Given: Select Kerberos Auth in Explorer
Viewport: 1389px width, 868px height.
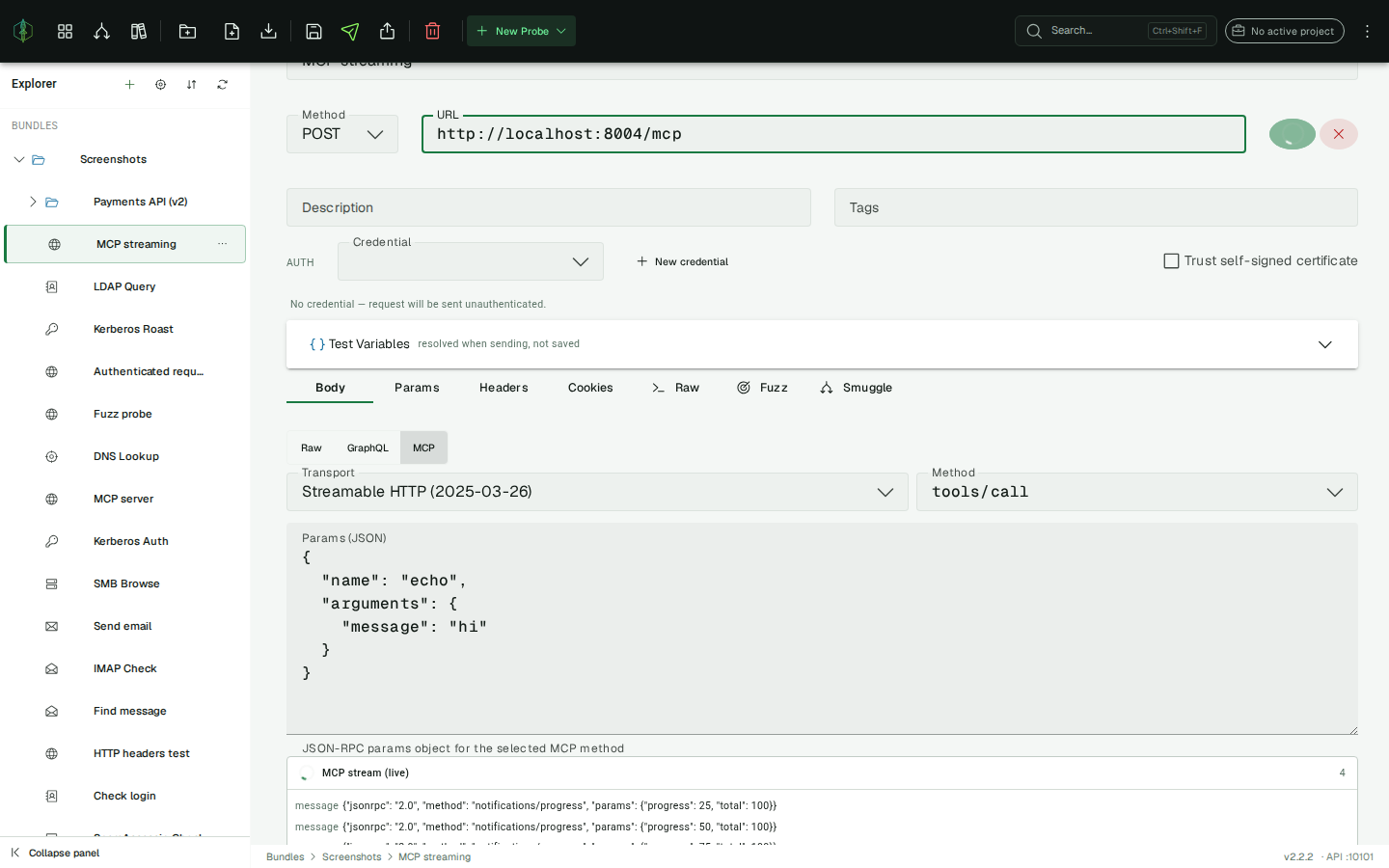Looking at the screenshot, I should pyautogui.click(x=124, y=541).
